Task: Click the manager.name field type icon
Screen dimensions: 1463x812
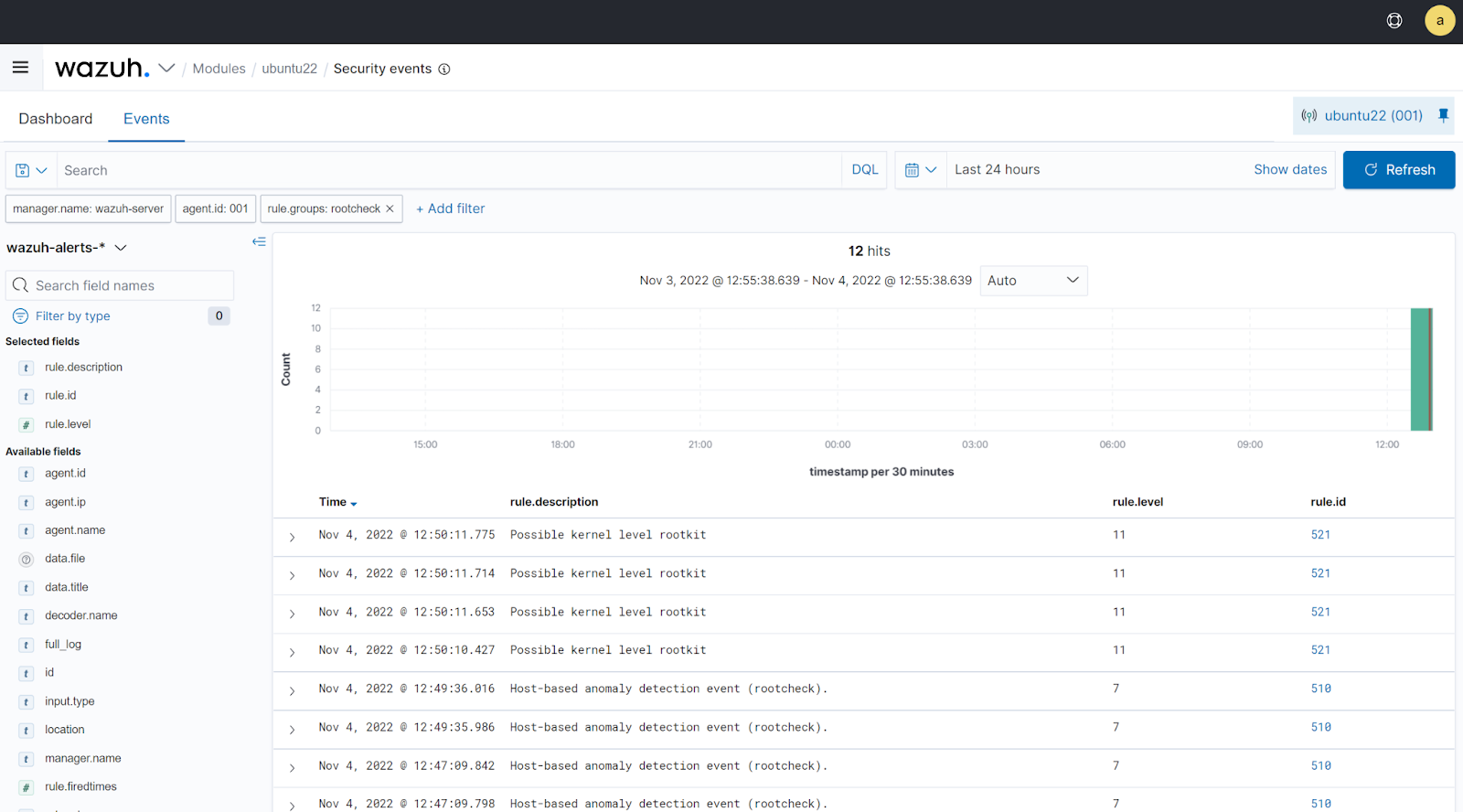Action: click(27, 759)
